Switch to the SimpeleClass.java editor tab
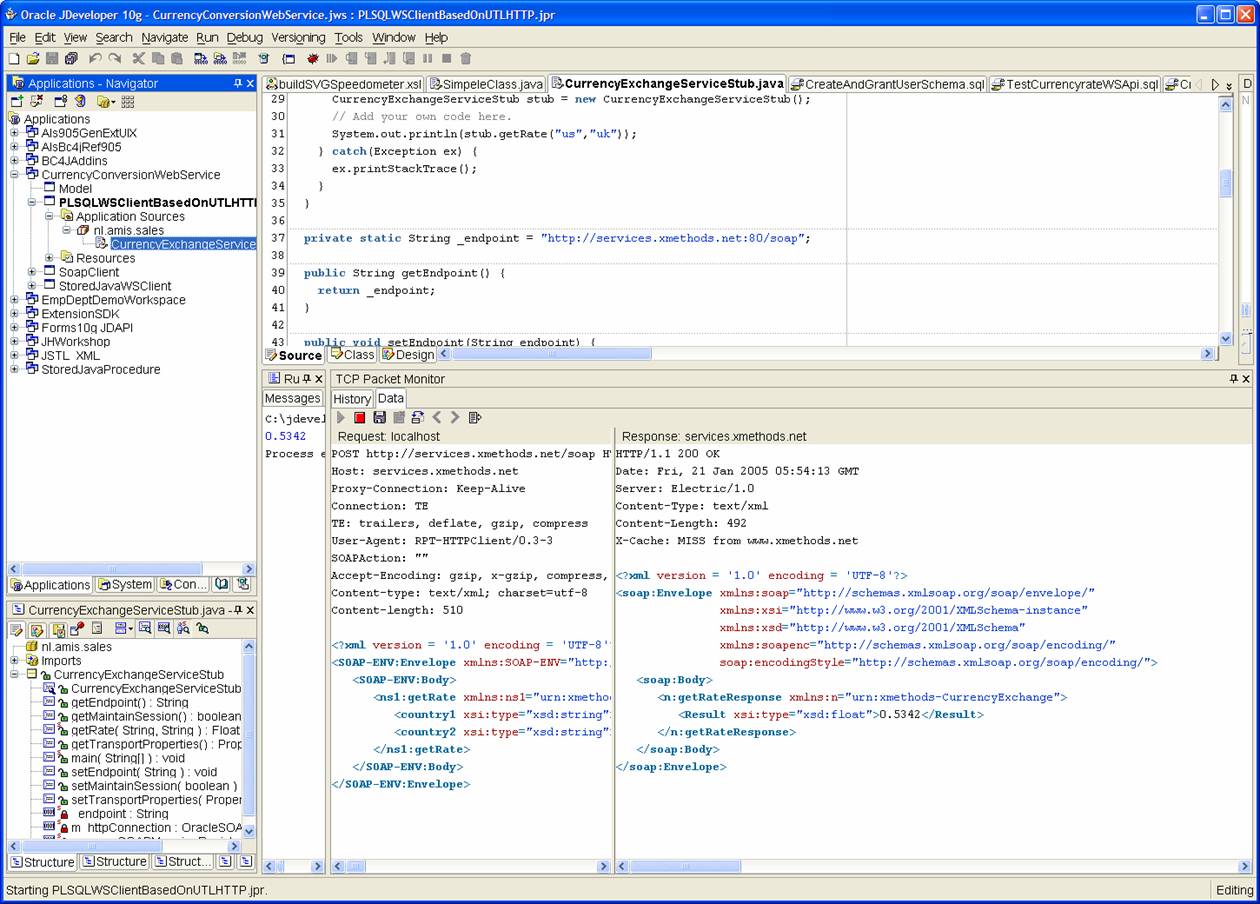The width and height of the screenshot is (1260, 904). click(485, 84)
